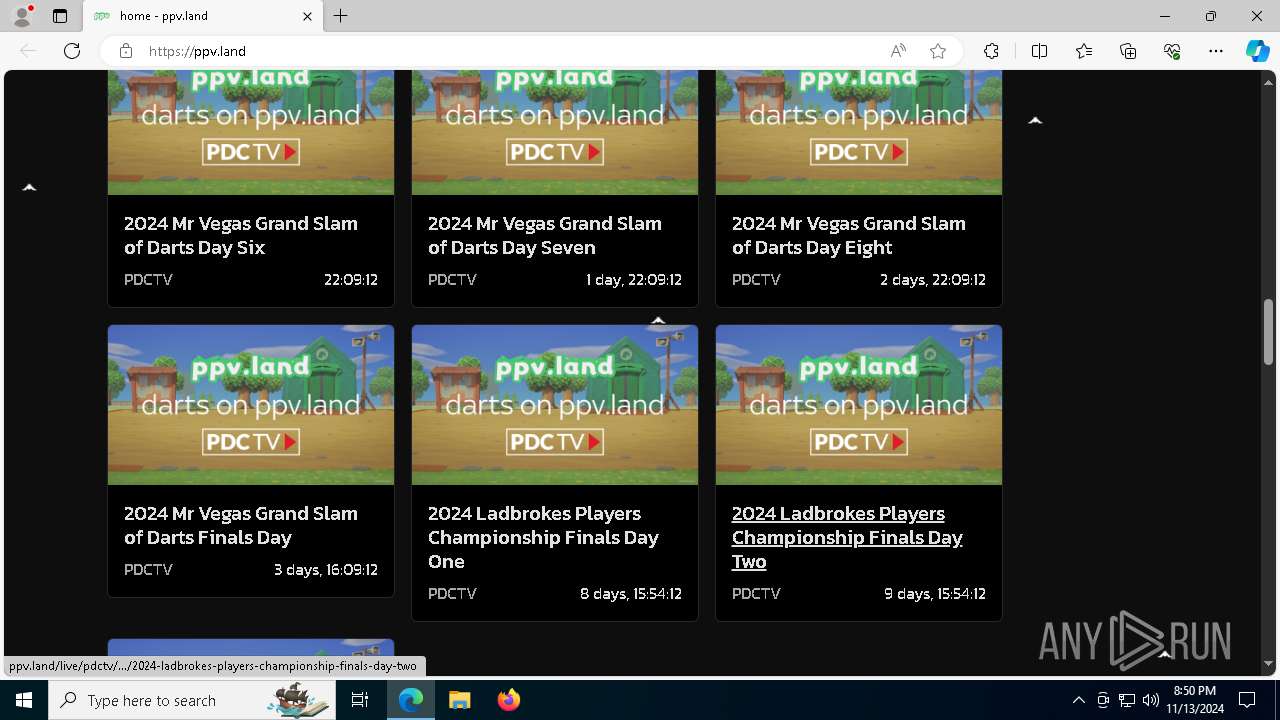Open Browser essentials heart icon
The height and width of the screenshot is (720, 1280).
1172,51
